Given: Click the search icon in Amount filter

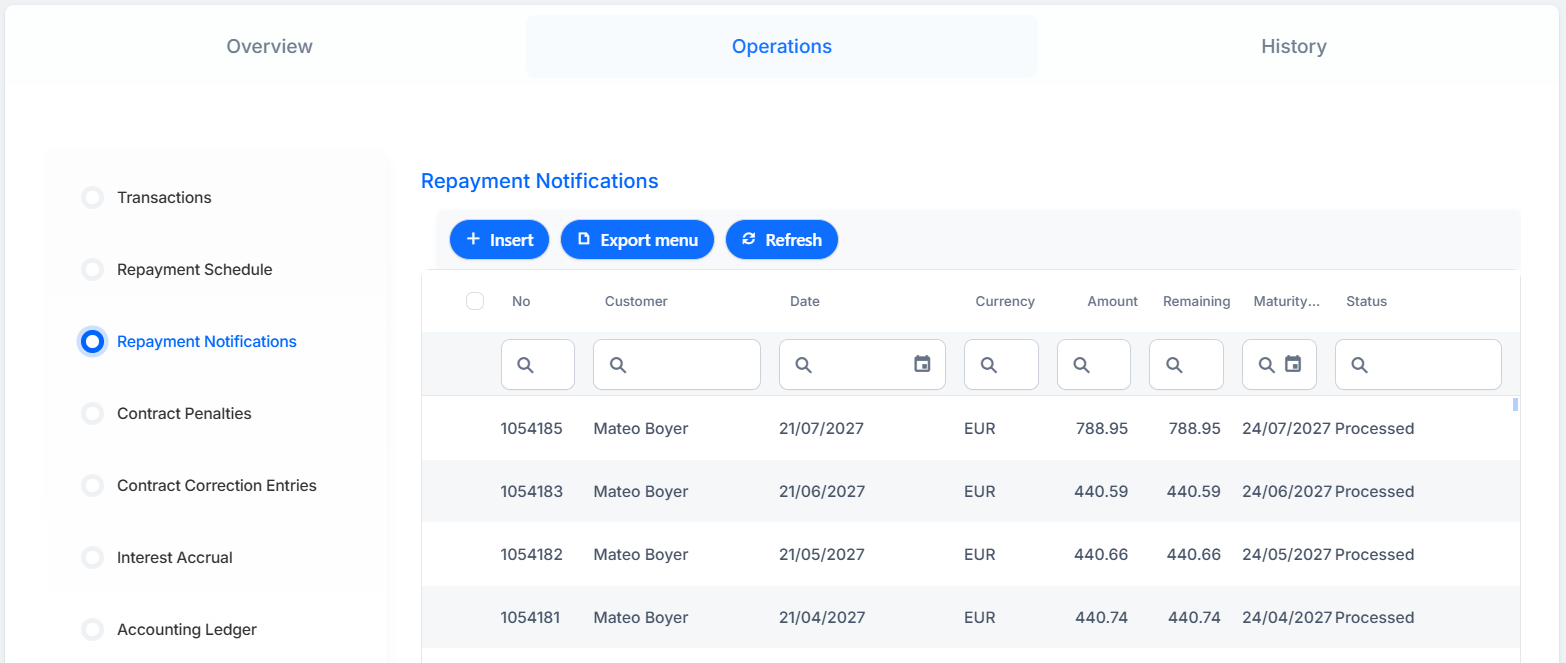Looking at the screenshot, I should [1081, 365].
